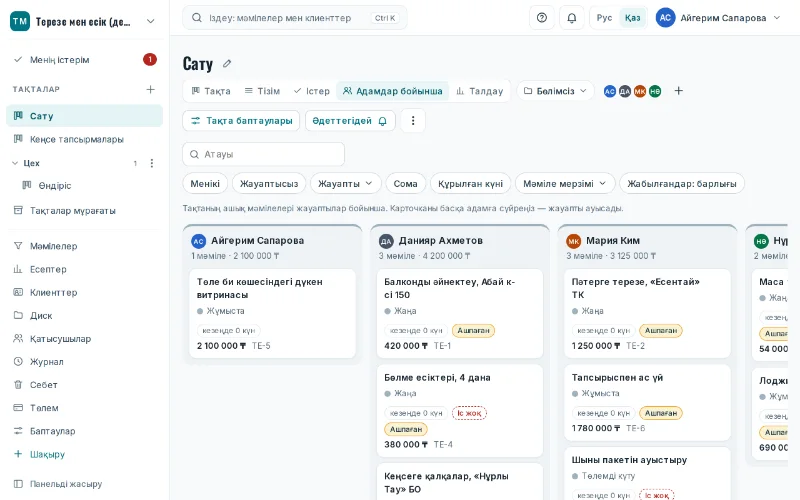Image resolution: width=800 pixels, height=500 pixels.
Task: Click the plus icon next to ТАҚТАЛАР
Action: click(x=151, y=89)
